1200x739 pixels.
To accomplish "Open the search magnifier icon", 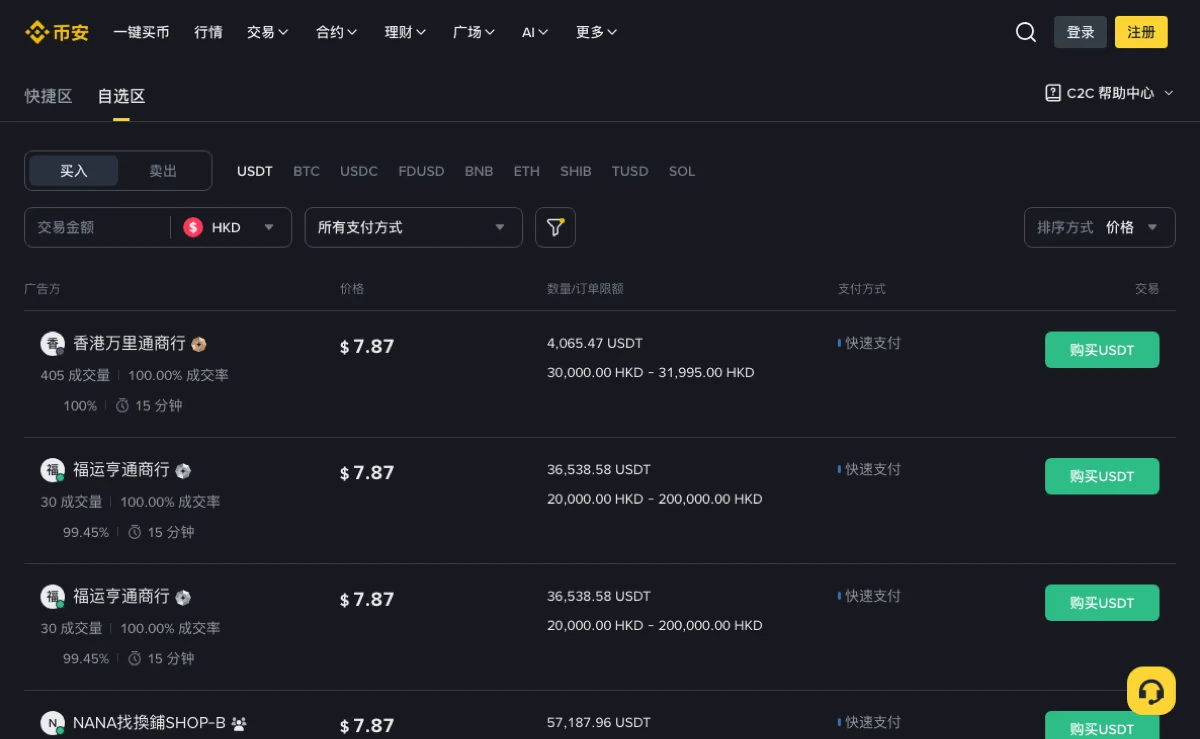I will (x=1026, y=32).
